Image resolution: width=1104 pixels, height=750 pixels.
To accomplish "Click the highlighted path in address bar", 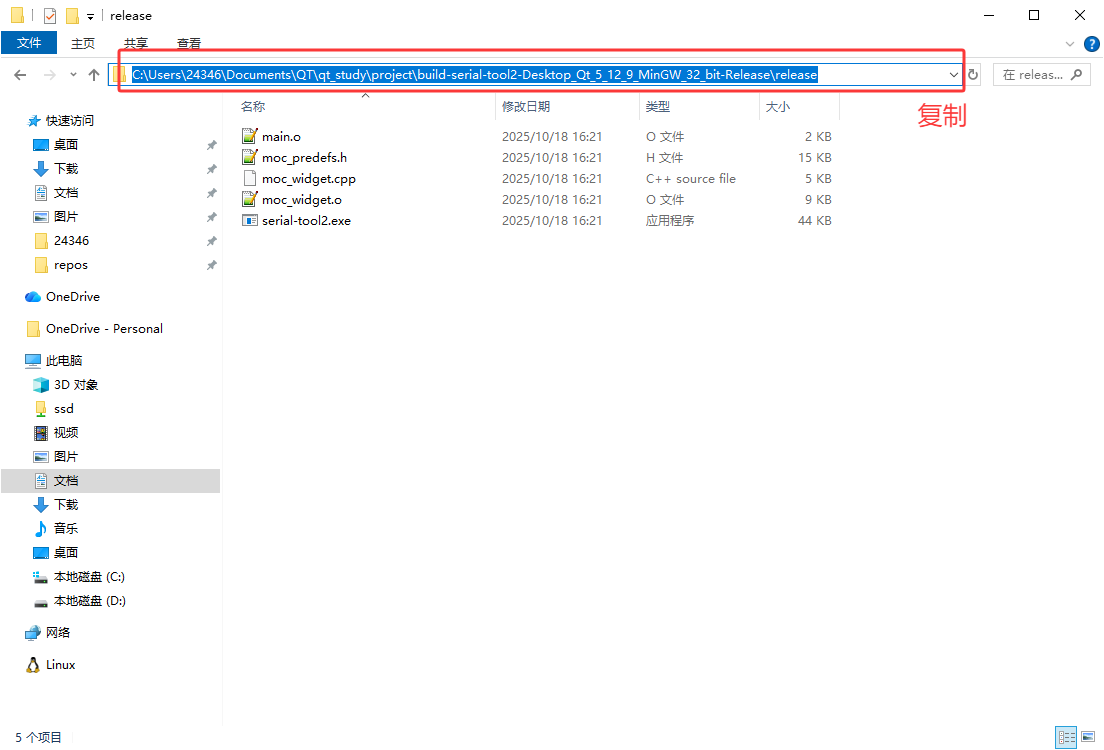I will pos(475,75).
